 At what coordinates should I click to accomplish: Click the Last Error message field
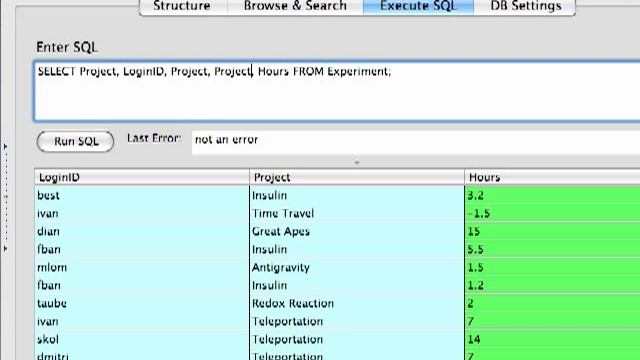416,142
